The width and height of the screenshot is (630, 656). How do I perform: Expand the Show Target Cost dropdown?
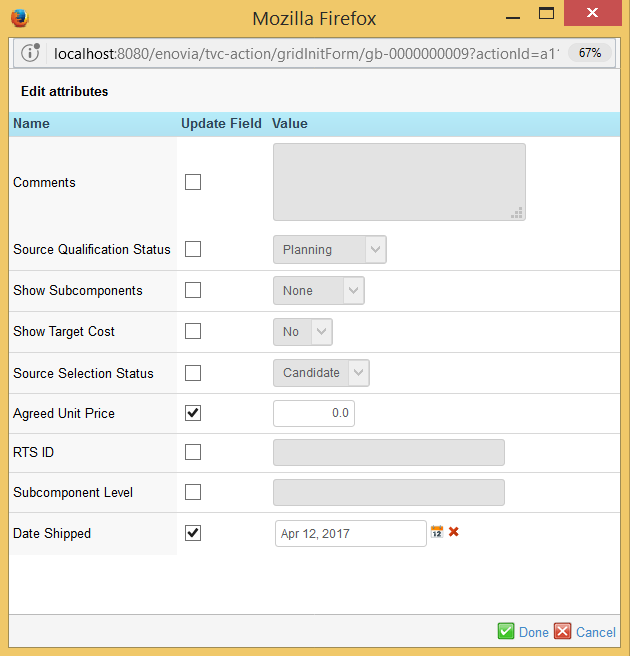point(302,332)
